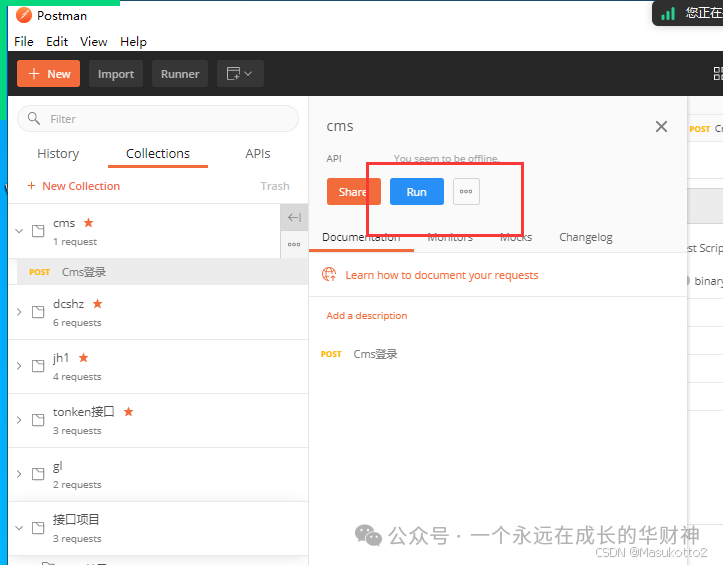The width and height of the screenshot is (723, 565).
Task: Collapse the cms collection chevron
Action: pos(19,231)
